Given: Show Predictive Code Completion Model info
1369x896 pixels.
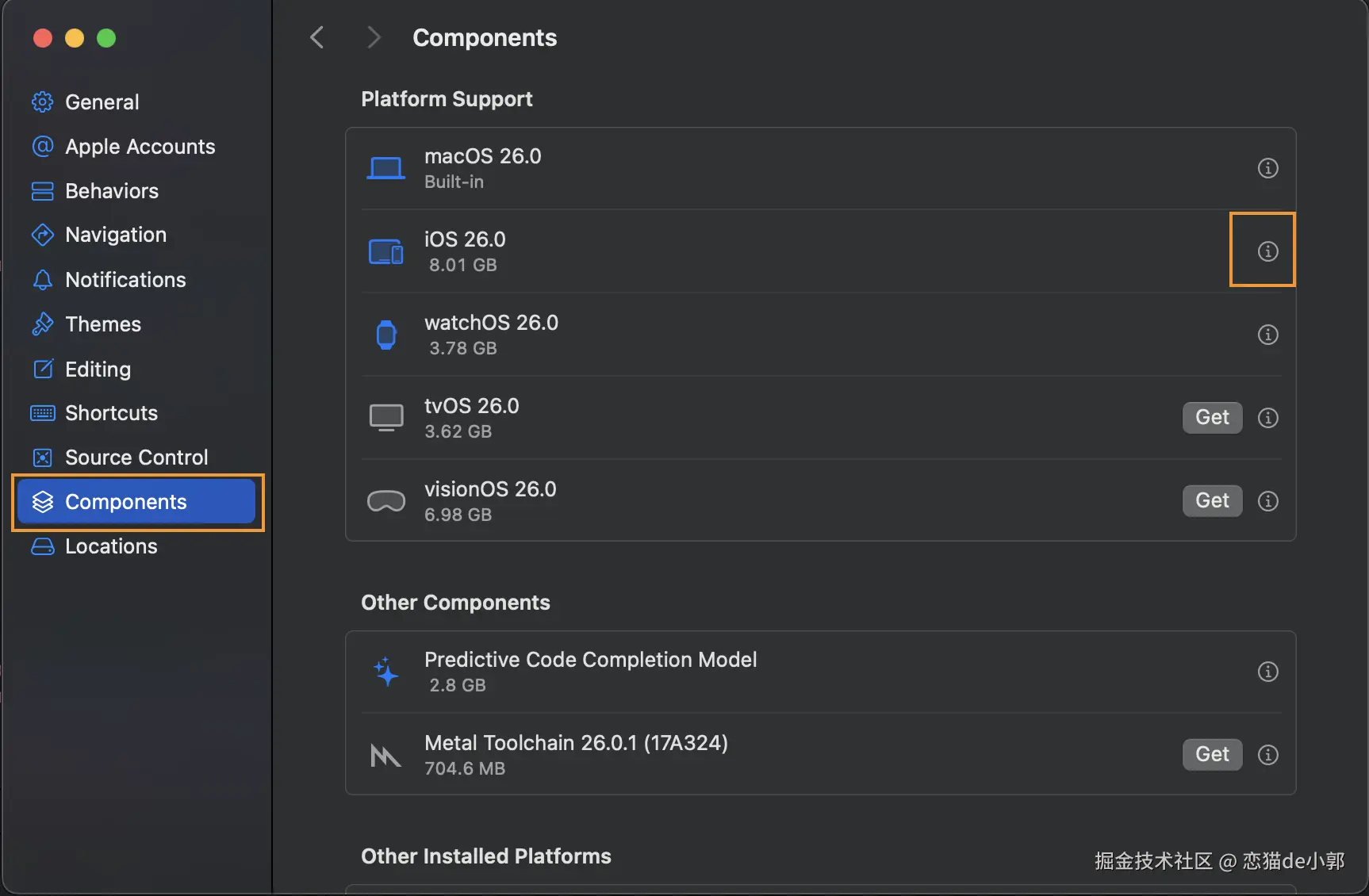Looking at the screenshot, I should tap(1267, 672).
